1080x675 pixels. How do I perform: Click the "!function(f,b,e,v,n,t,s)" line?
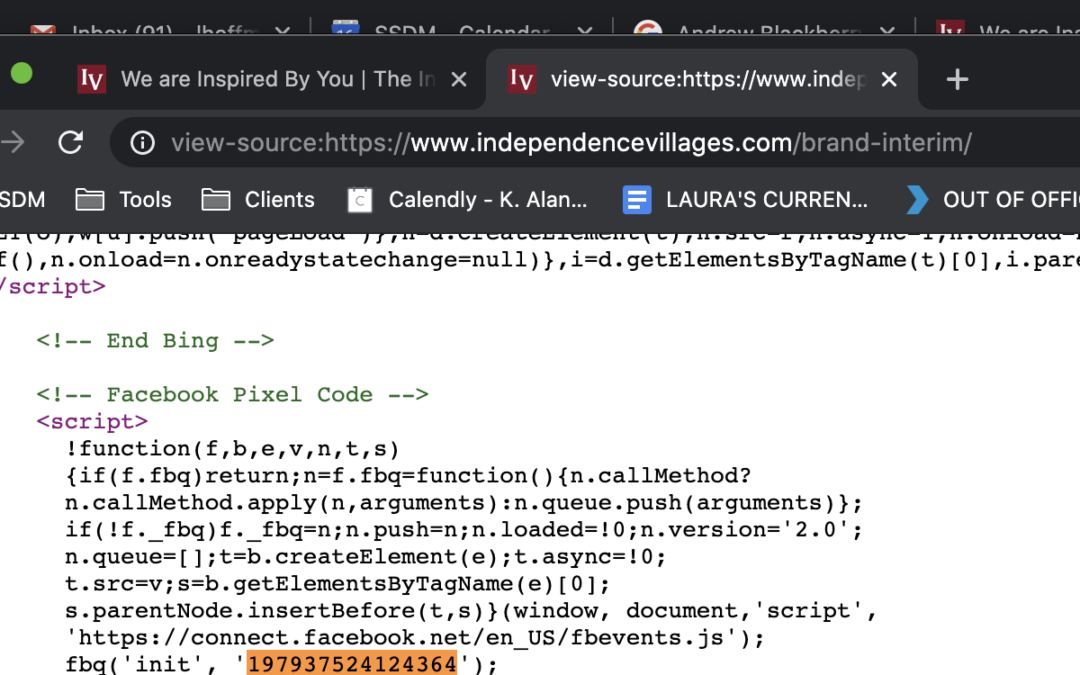coord(232,449)
